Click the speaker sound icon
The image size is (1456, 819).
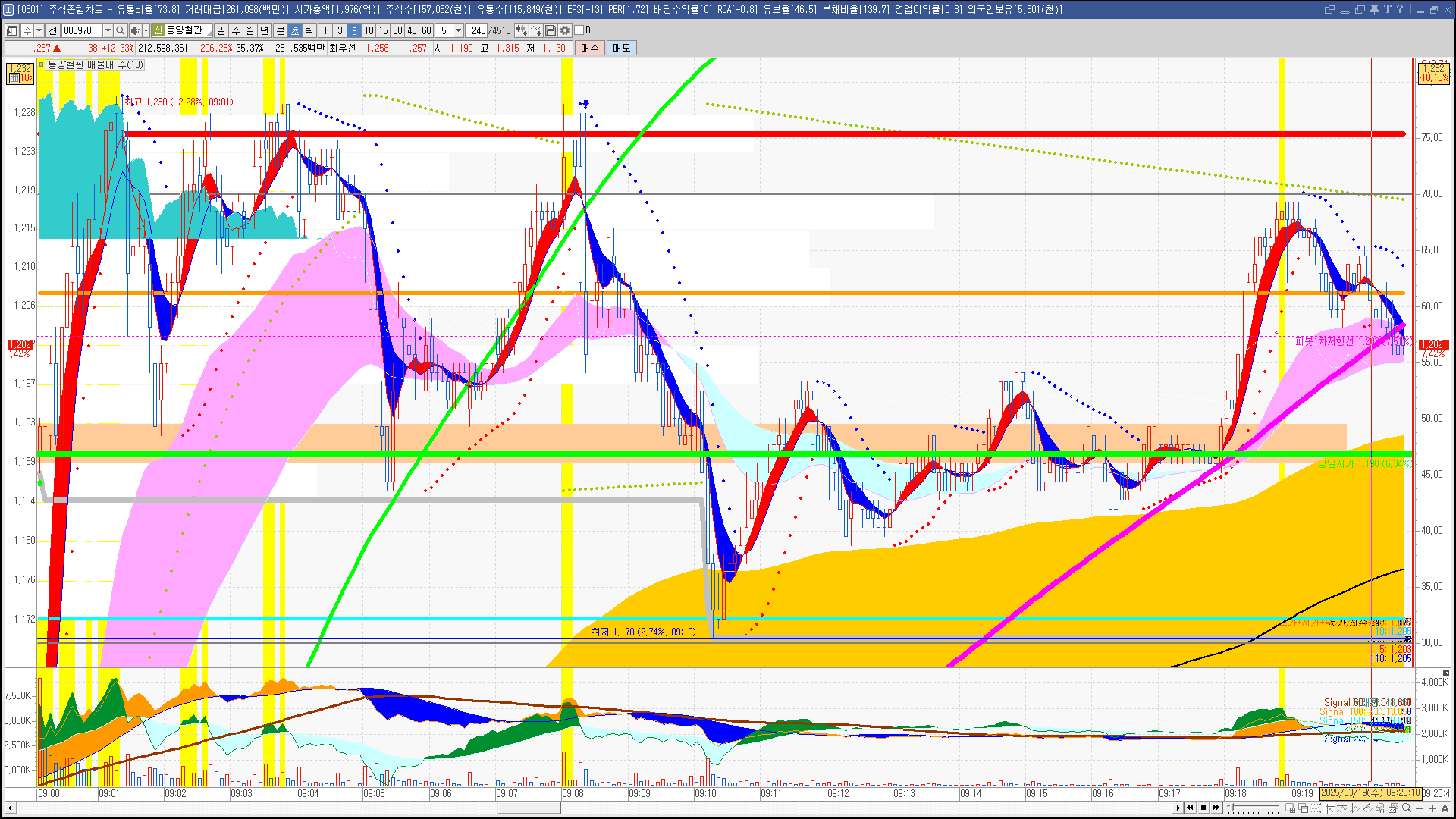(134, 30)
